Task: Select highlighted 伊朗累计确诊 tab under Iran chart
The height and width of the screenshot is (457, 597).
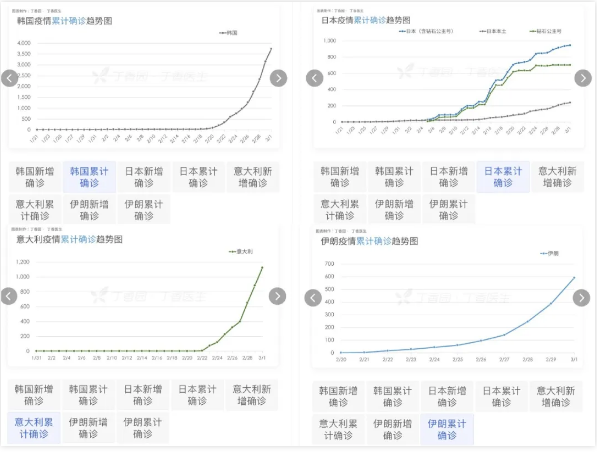Action: coord(447,430)
